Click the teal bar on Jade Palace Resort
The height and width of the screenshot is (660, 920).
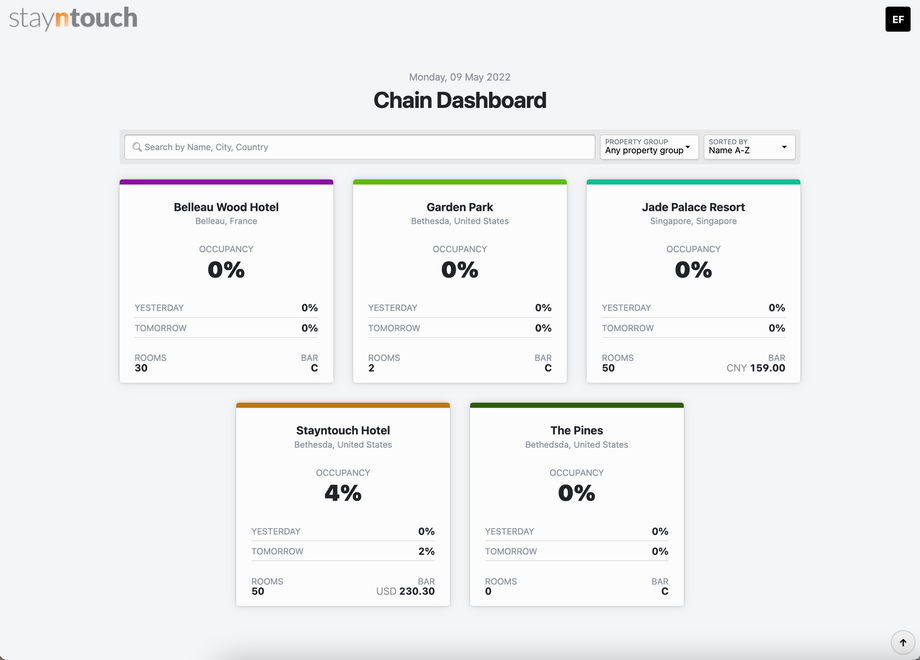pyautogui.click(x=694, y=182)
